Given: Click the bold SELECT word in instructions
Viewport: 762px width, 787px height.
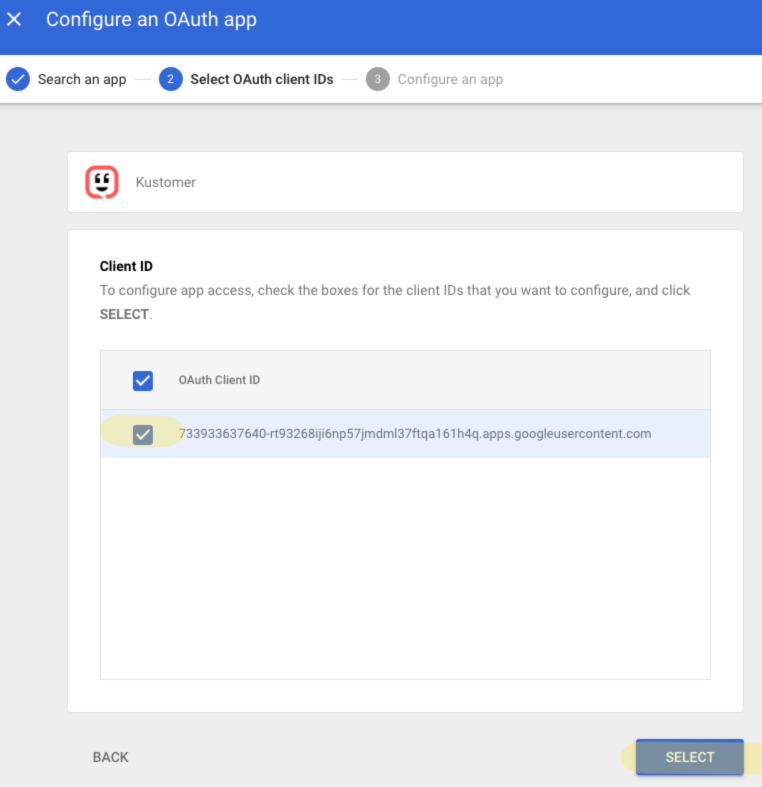Looking at the screenshot, I should [x=124, y=314].
